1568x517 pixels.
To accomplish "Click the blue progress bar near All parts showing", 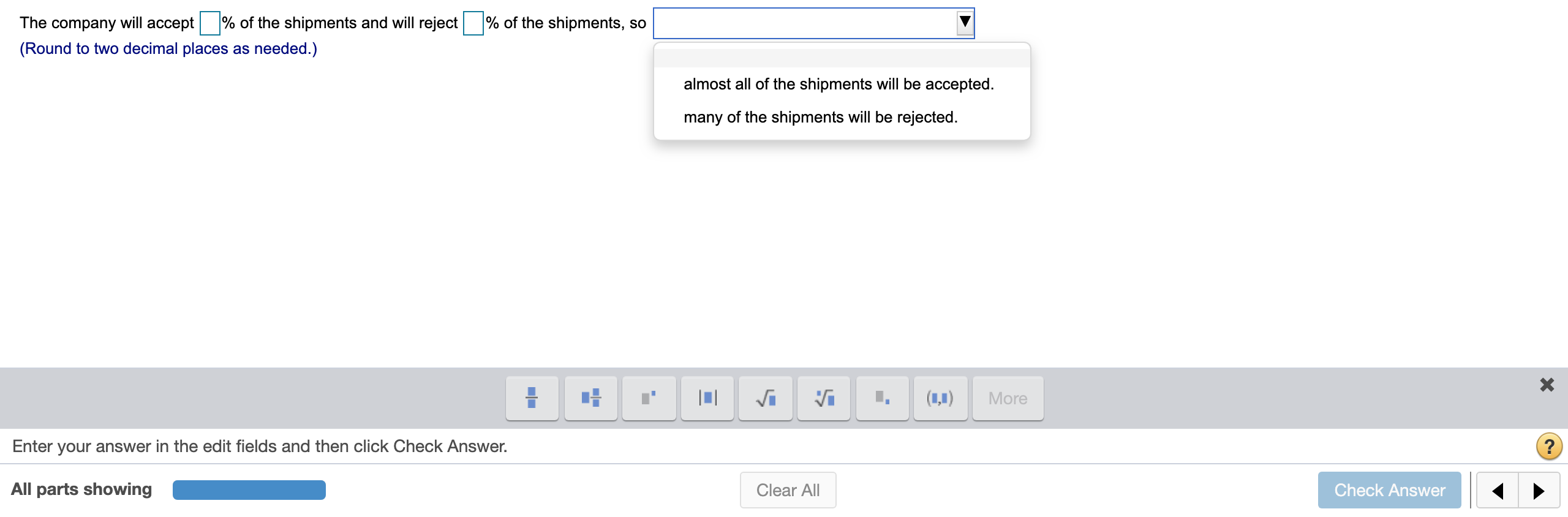I will pos(249,489).
